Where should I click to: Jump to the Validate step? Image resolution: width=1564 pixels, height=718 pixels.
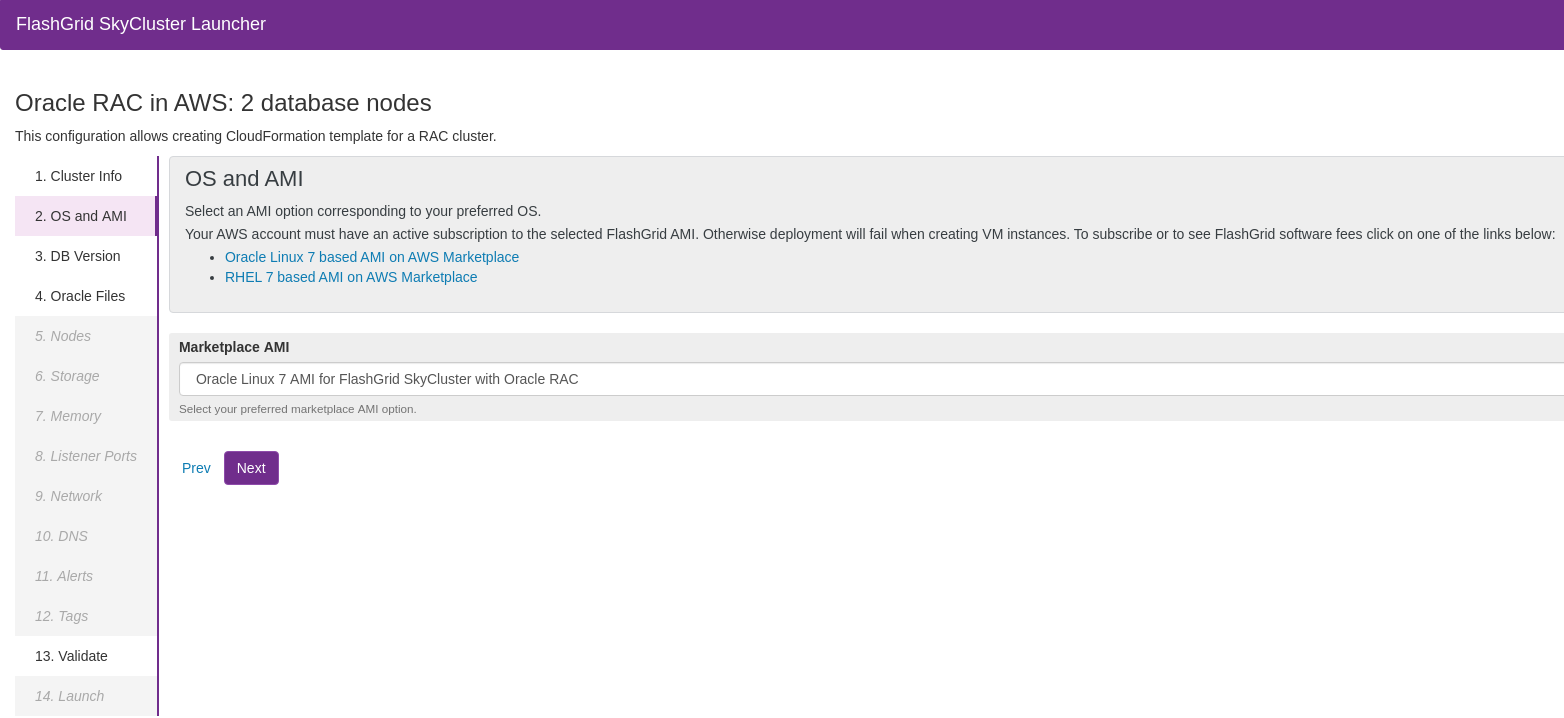(71, 656)
